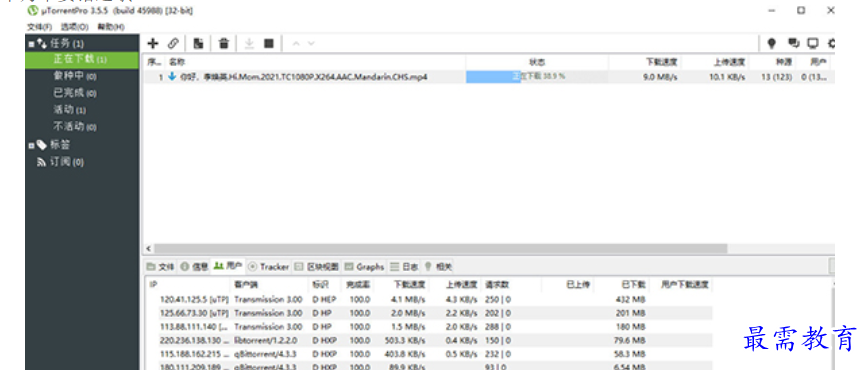Click the 10.1 KB/s upload speed cell

[727, 77]
